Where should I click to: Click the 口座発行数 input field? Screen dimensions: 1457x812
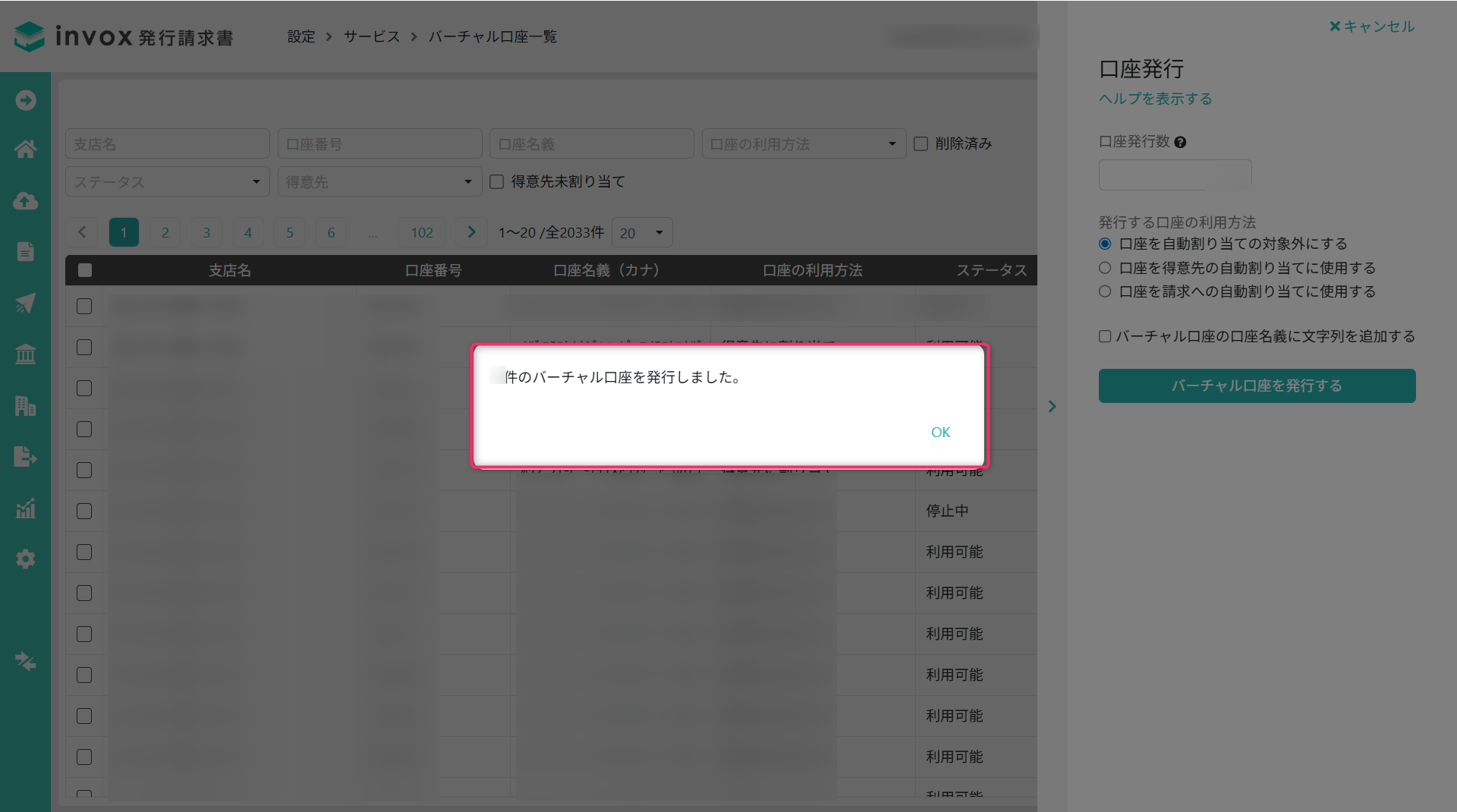(x=1174, y=175)
